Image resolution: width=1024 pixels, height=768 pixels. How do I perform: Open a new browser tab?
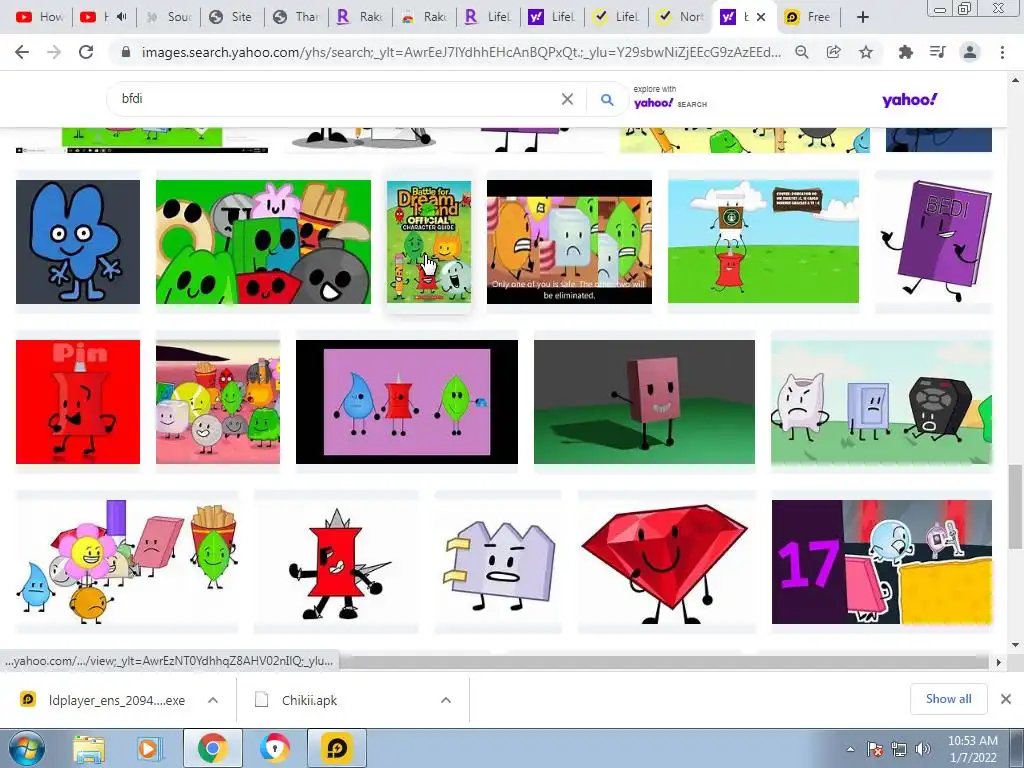pos(863,17)
